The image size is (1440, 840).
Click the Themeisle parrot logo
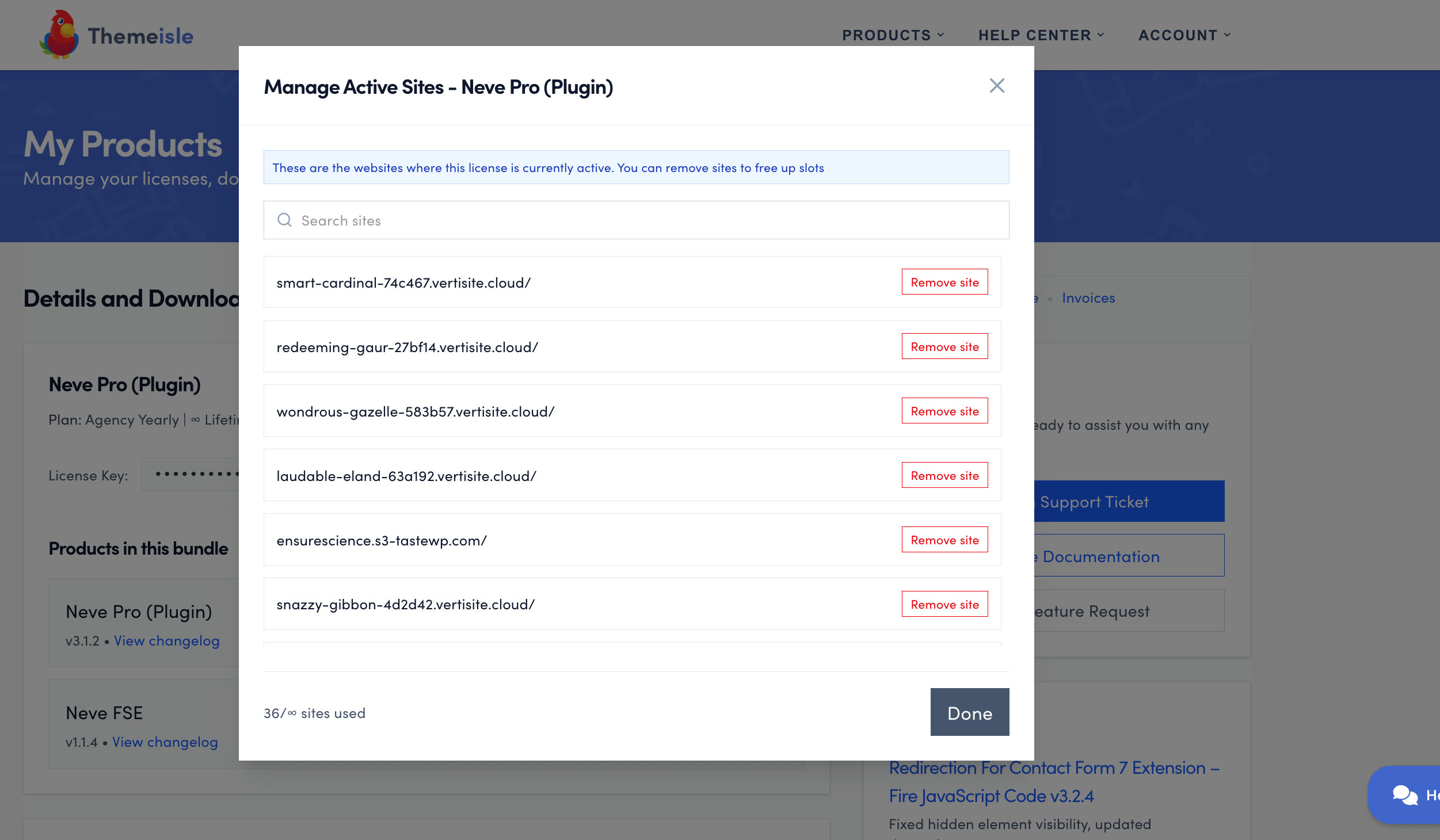(x=59, y=35)
